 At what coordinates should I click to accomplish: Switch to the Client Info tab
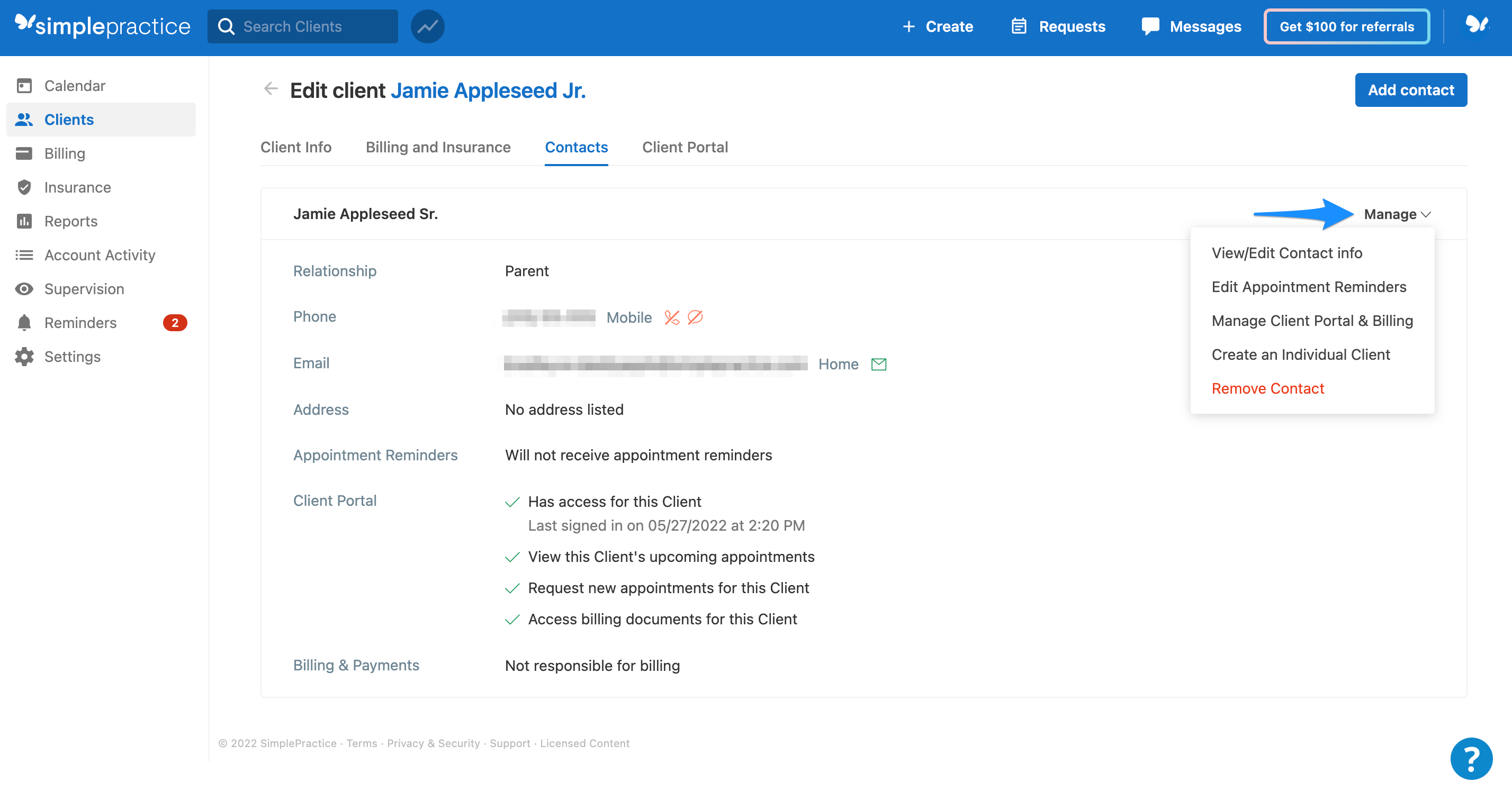point(296,147)
